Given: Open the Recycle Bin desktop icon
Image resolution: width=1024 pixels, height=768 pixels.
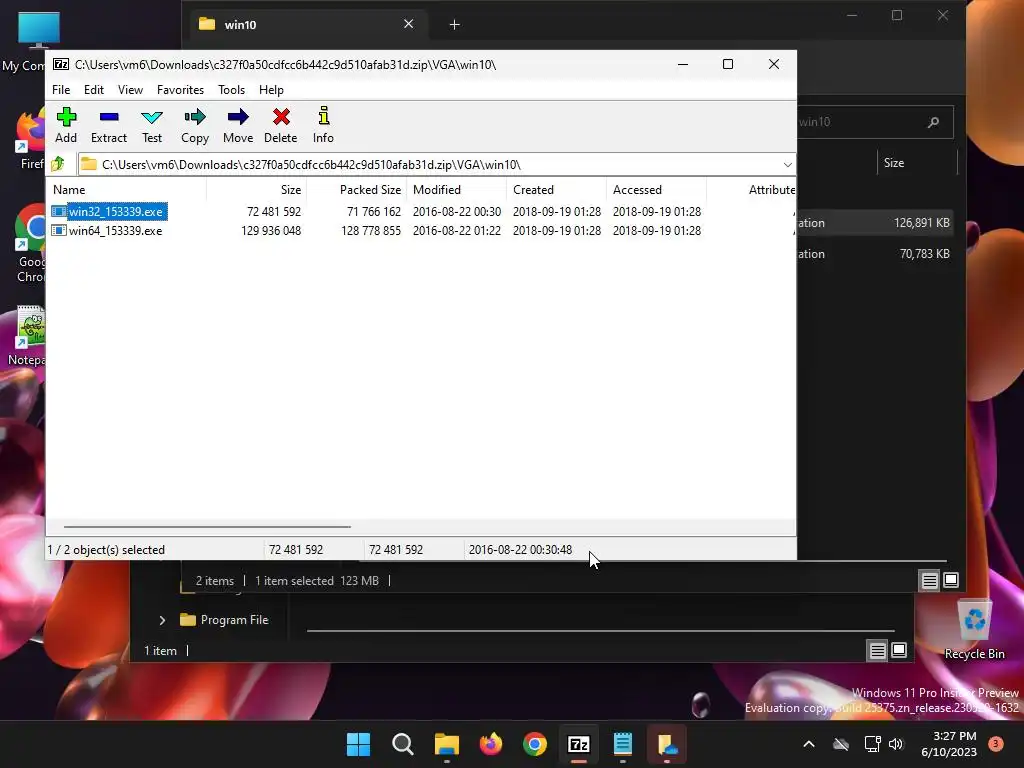Looking at the screenshot, I should 974,630.
